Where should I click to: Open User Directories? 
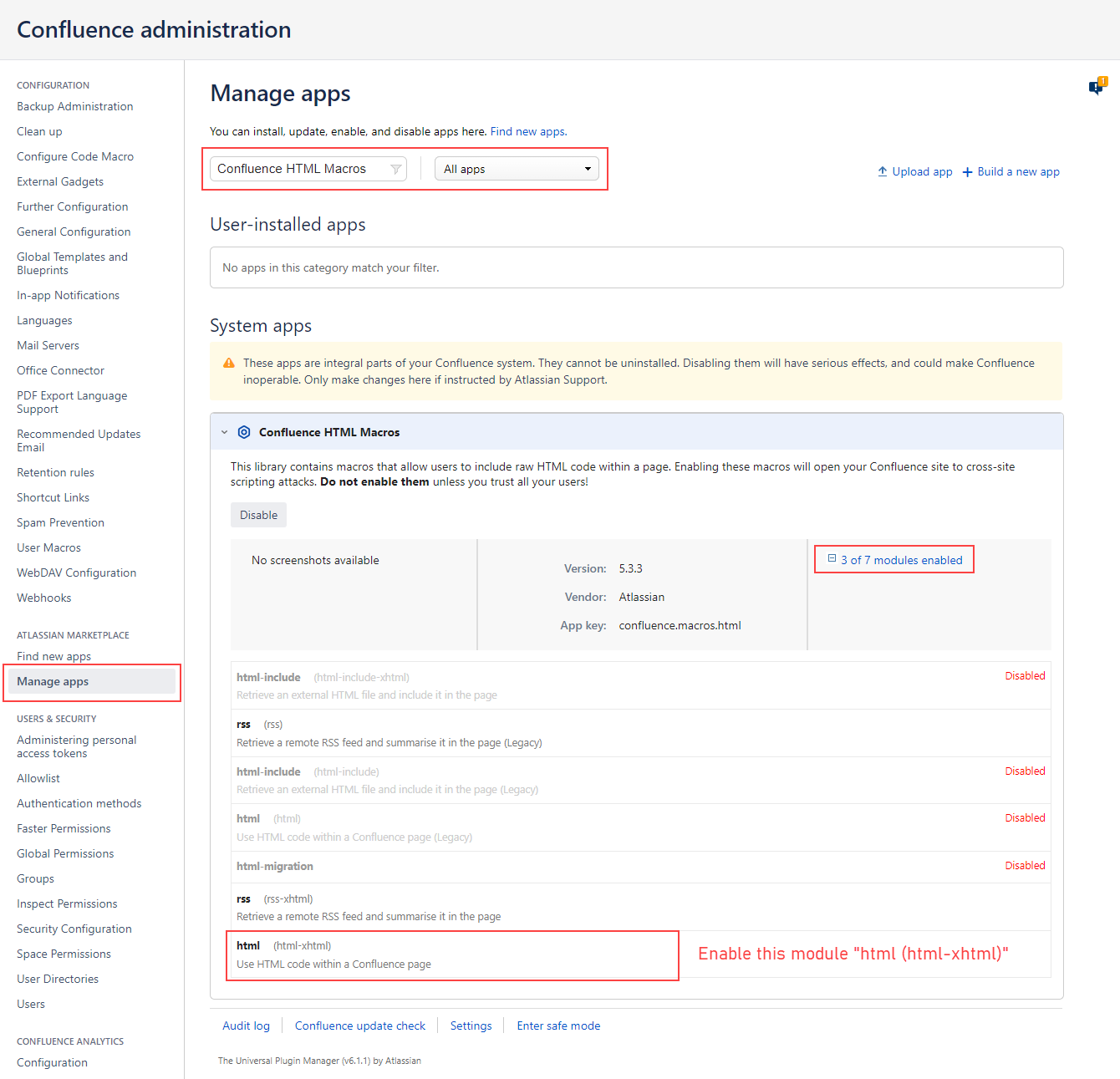58,979
